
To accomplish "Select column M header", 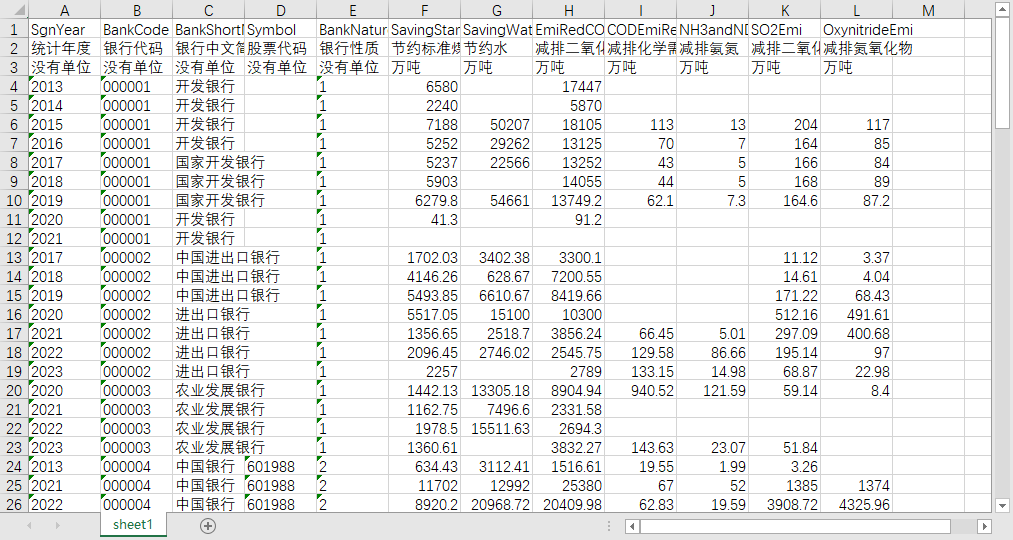I will 928,10.
